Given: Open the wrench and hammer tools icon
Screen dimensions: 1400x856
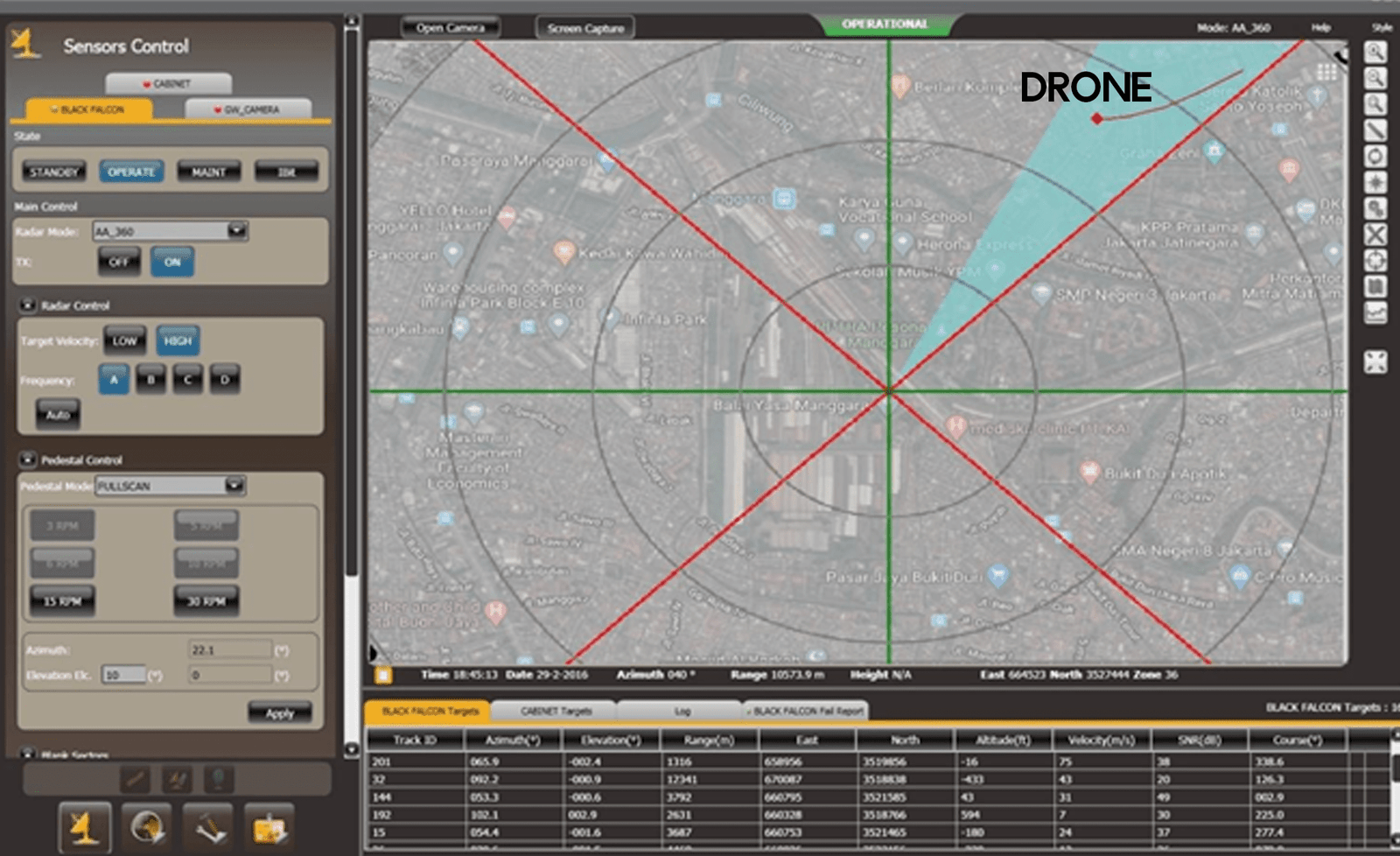Looking at the screenshot, I should (208, 827).
